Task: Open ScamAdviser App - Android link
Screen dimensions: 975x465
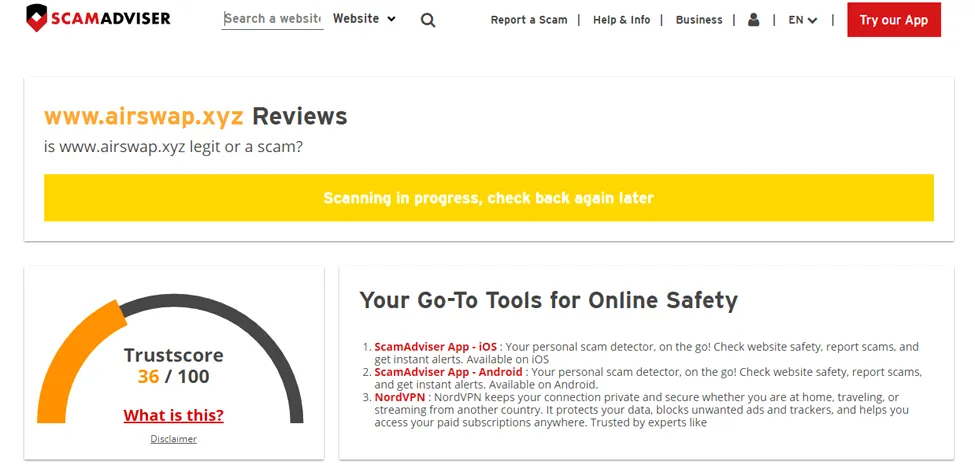Action: tap(448, 372)
